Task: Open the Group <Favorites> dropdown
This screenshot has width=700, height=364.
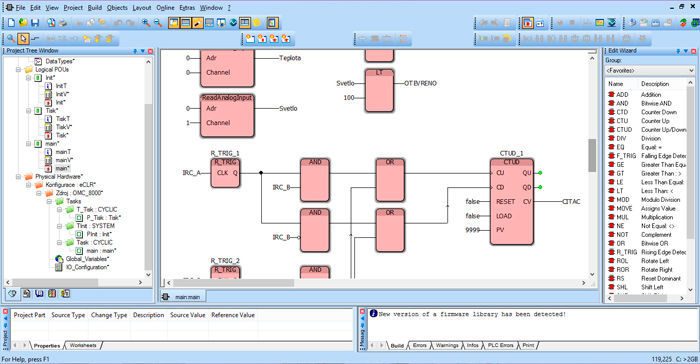Action: coord(649,71)
